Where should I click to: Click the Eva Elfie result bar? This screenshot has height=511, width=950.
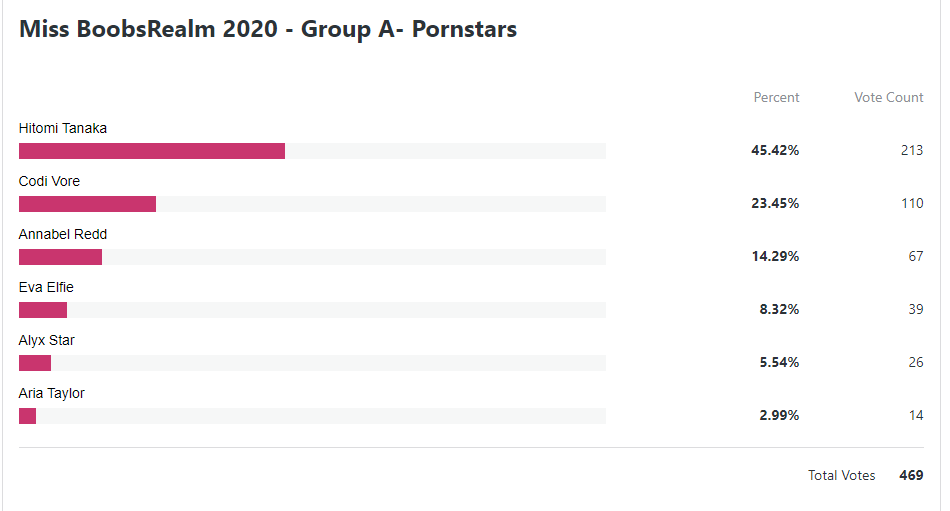pos(312,310)
